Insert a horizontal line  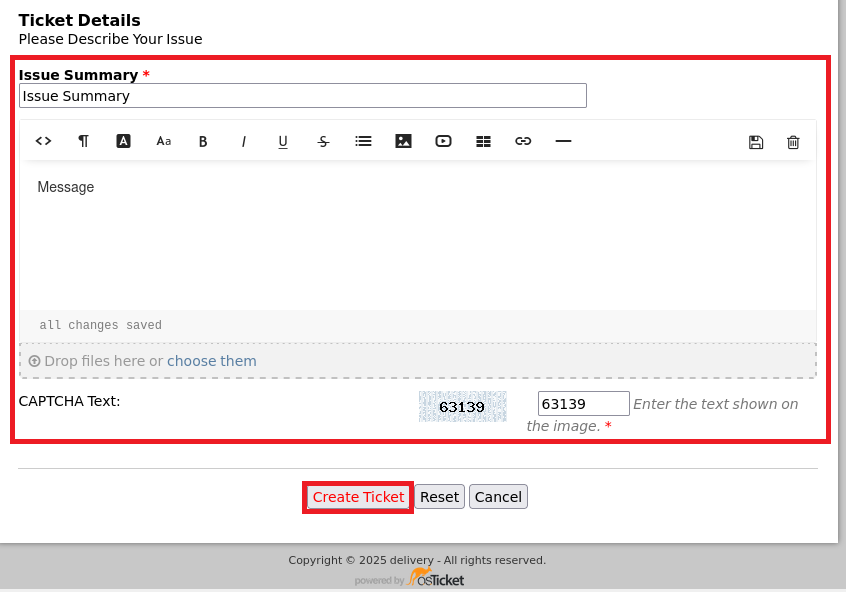[x=563, y=141]
